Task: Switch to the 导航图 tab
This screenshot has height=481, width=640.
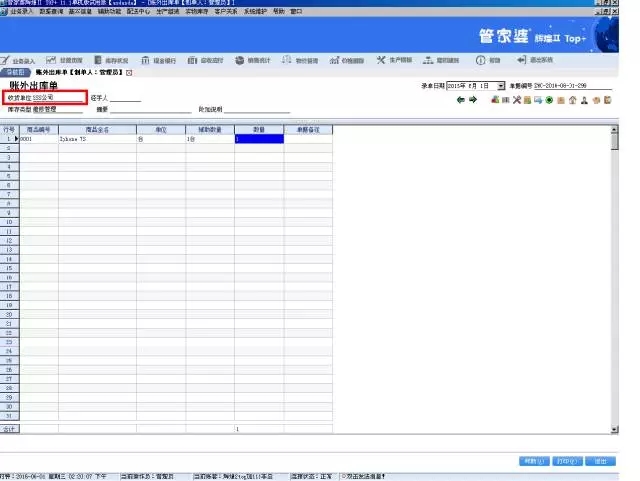Action: 16,72
